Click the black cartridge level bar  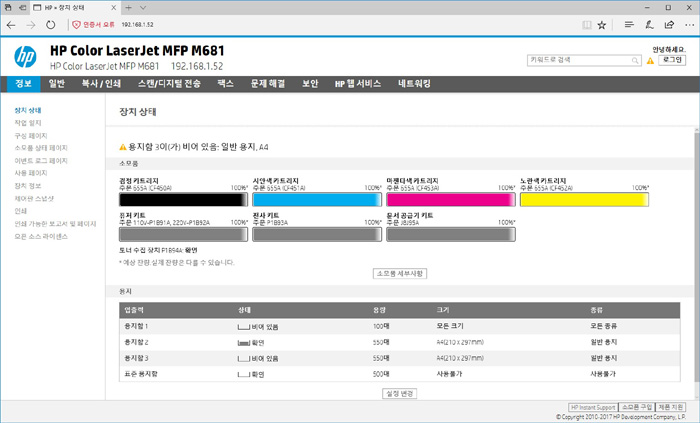click(183, 200)
